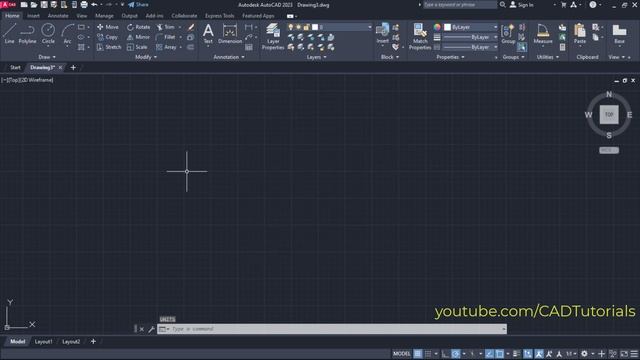Image resolution: width=640 pixels, height=360 pixels.
Task: Expand the Modify panel
Action: pyautogui.click(x=146, y=57)
